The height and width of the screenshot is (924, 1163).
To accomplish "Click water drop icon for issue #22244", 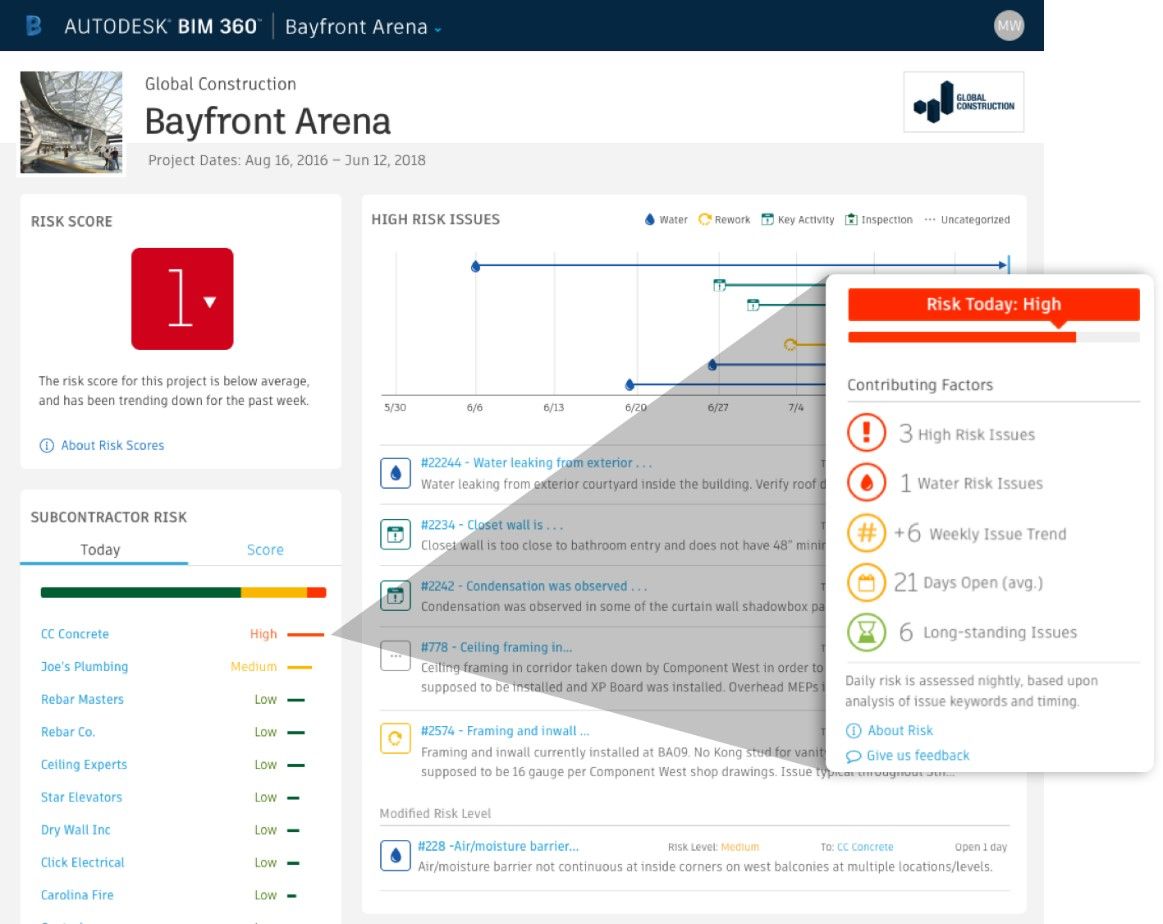I will (395, 473).
